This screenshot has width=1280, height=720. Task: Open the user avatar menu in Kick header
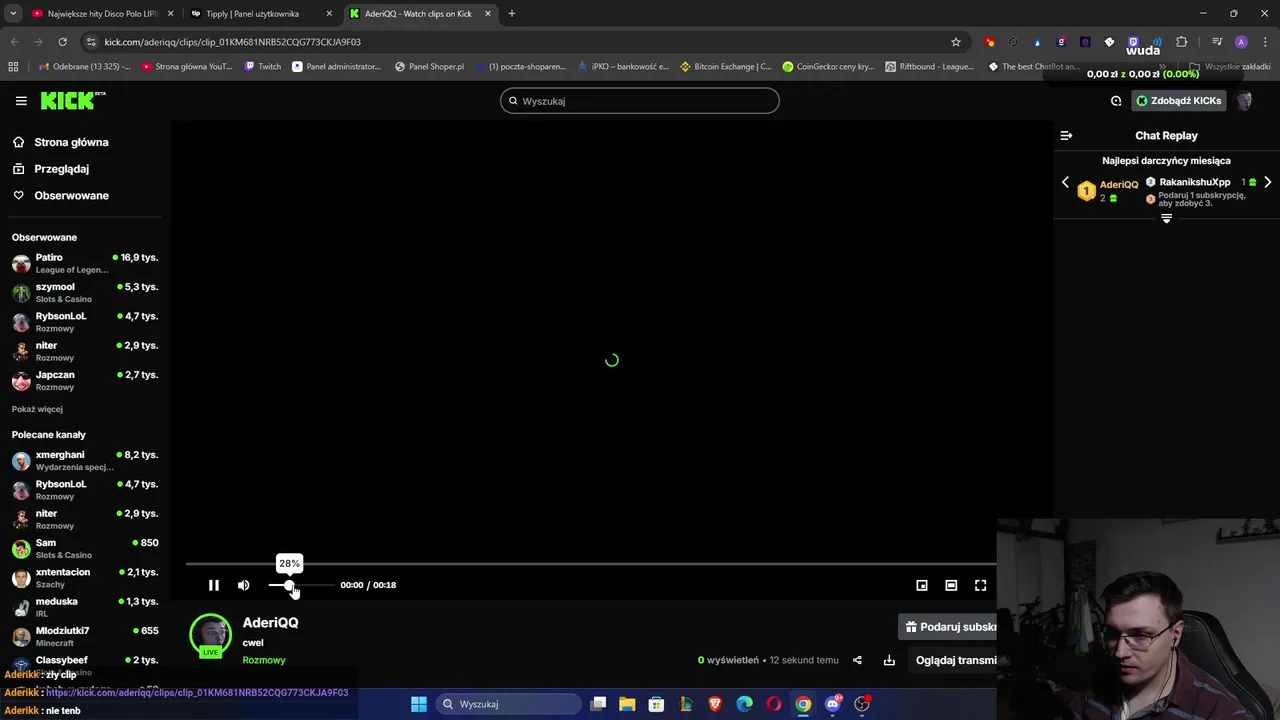point(1244,101)
